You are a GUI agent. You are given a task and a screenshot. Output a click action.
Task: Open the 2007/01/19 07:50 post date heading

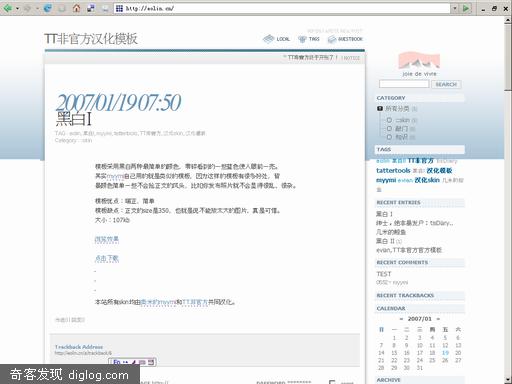pyautogui.click(x=118, y=102)
